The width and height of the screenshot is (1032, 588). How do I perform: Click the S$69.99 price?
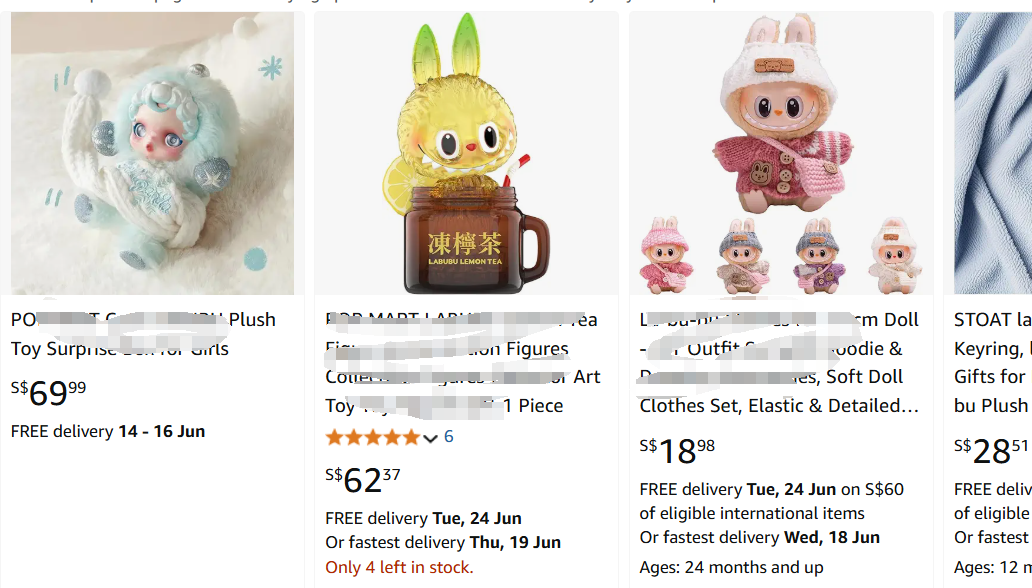(x=49, y=393)
